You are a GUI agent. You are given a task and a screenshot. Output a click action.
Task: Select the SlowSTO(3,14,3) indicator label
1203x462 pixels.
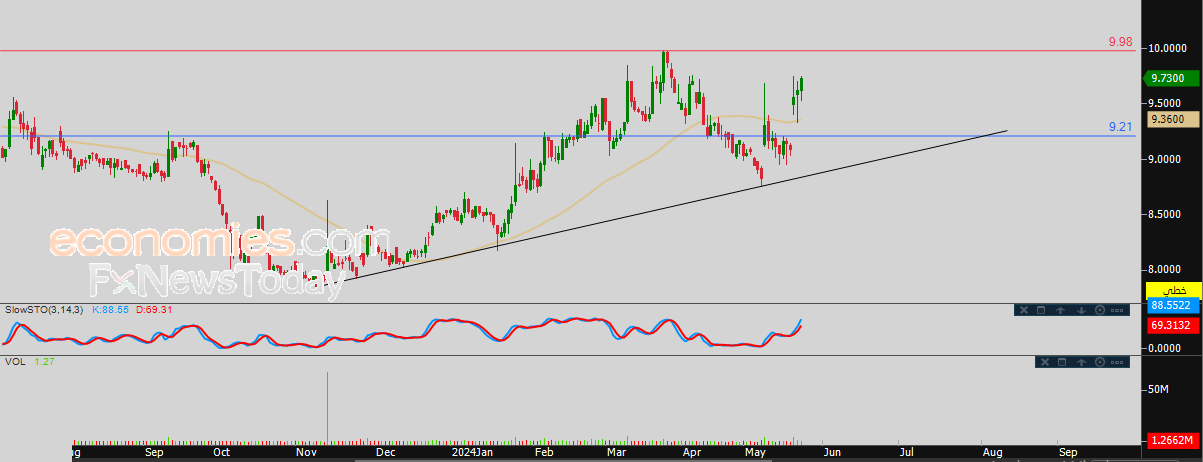pyautogui.click(x=44, y=310)
